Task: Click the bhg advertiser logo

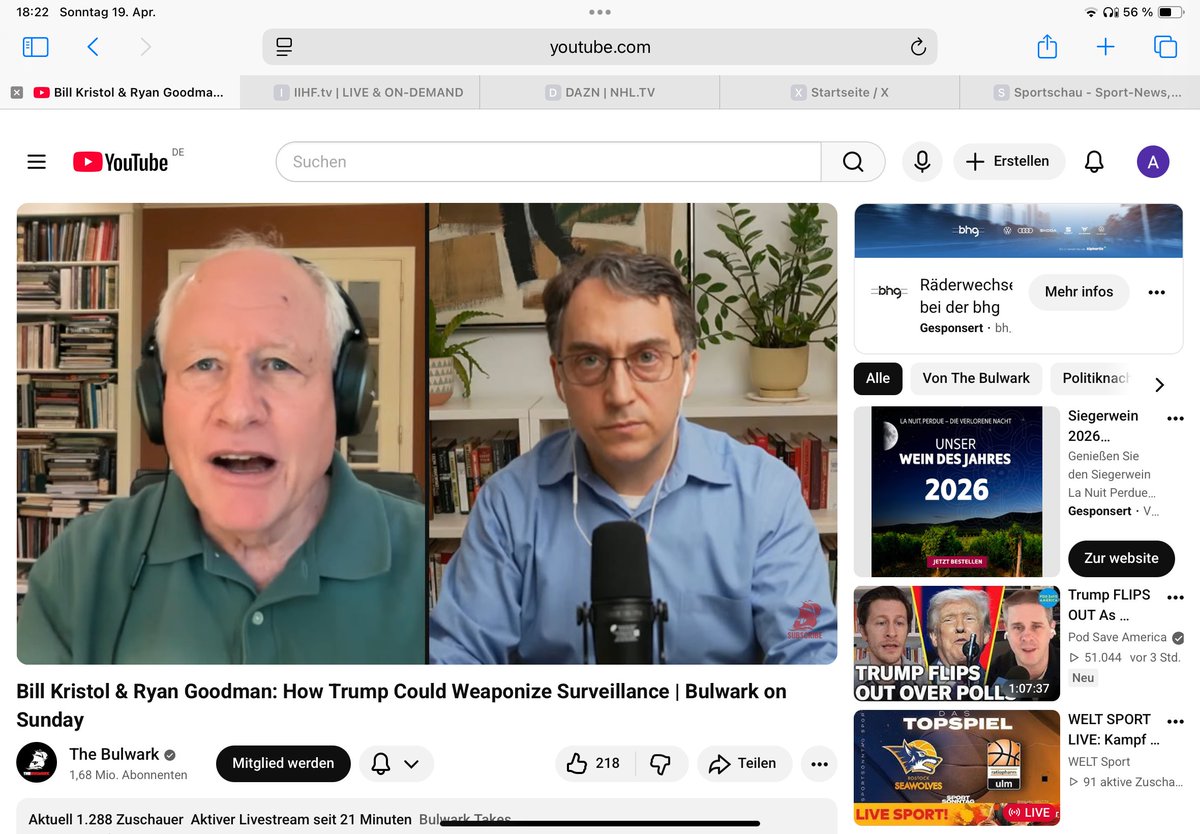Action: [x=889, y=291]
